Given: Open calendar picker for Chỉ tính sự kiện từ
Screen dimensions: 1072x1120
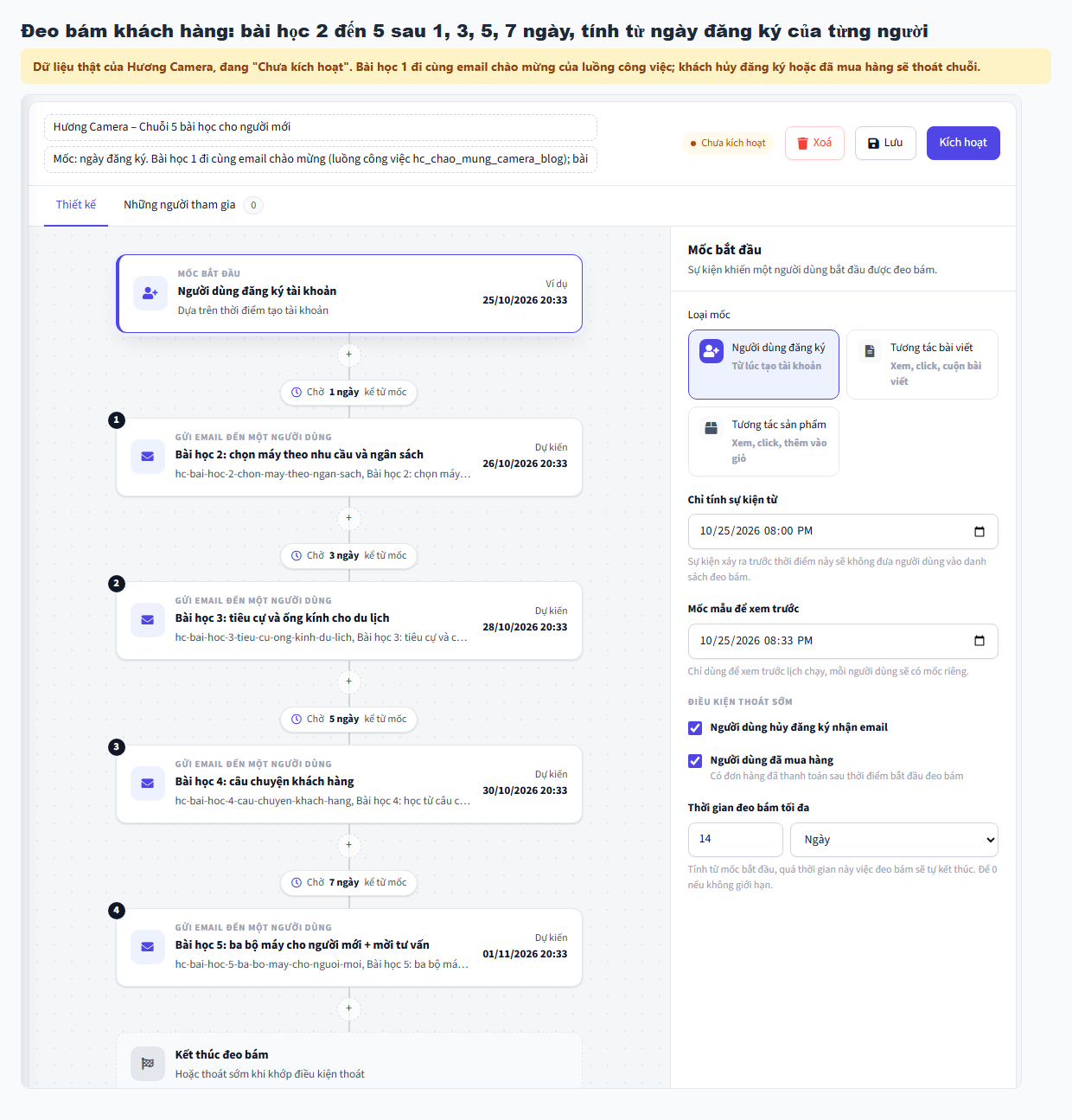Looking at the screenshot, I should point(979,532).
